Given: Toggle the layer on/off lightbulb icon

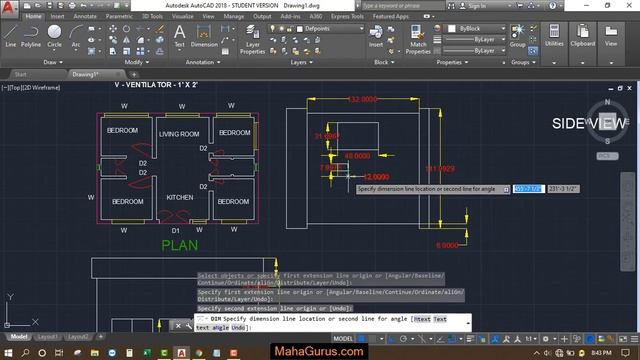Looking at the screenshot, I should coord(272,29).
